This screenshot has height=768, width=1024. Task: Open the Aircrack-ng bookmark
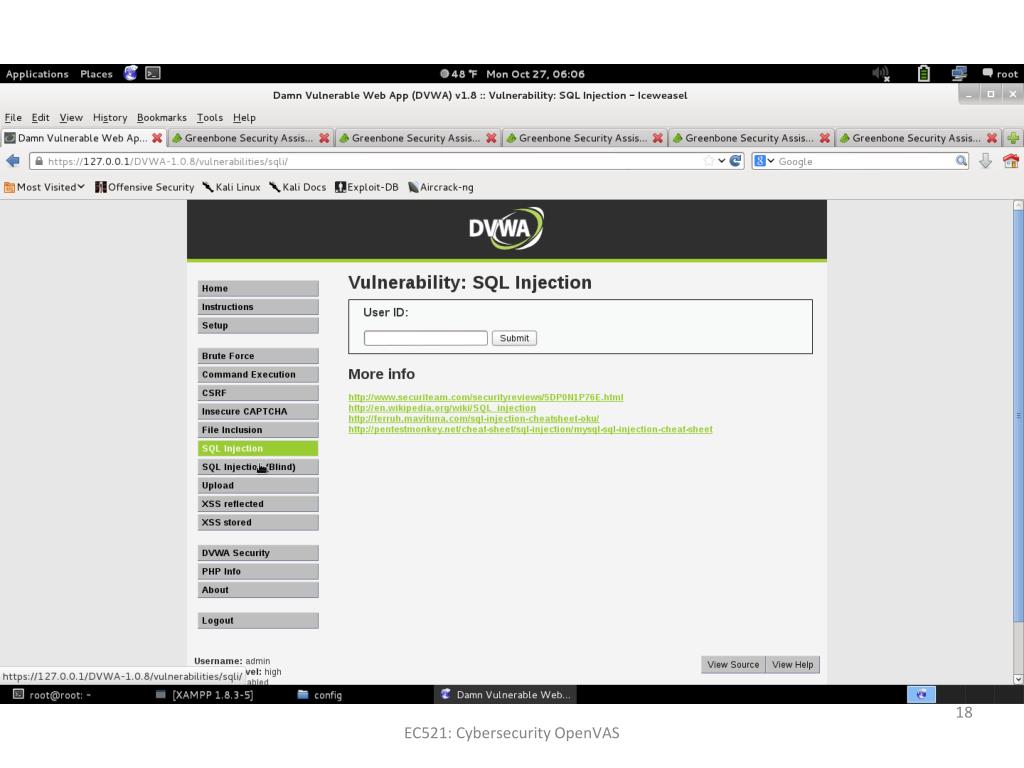tap(441, 187)
